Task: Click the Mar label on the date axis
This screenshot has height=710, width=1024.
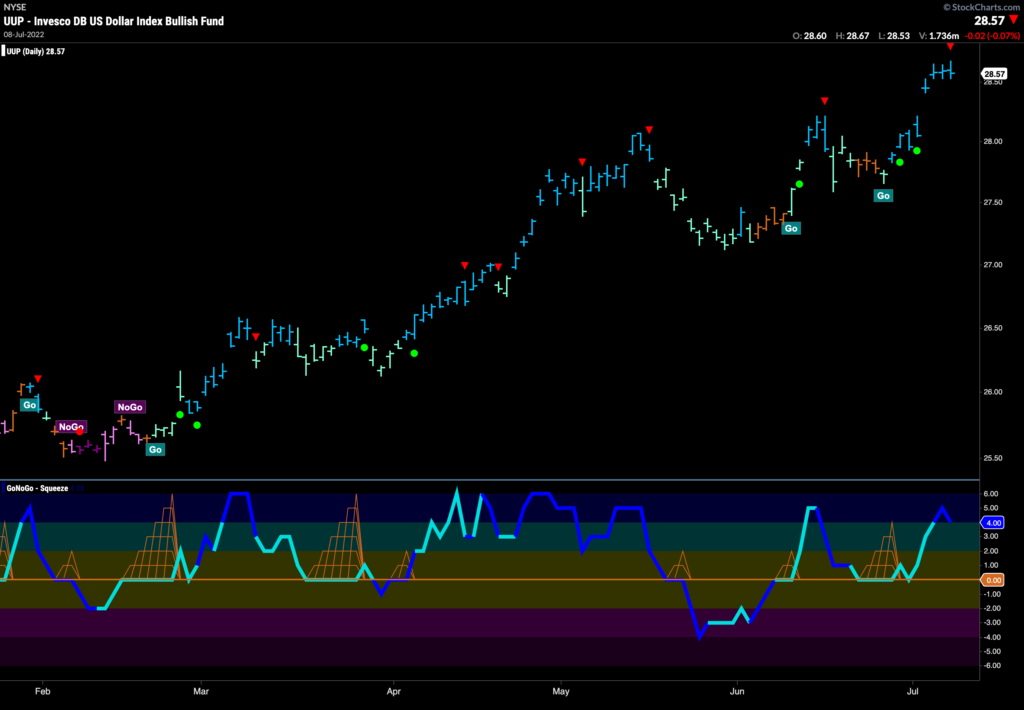Action: 201,691
